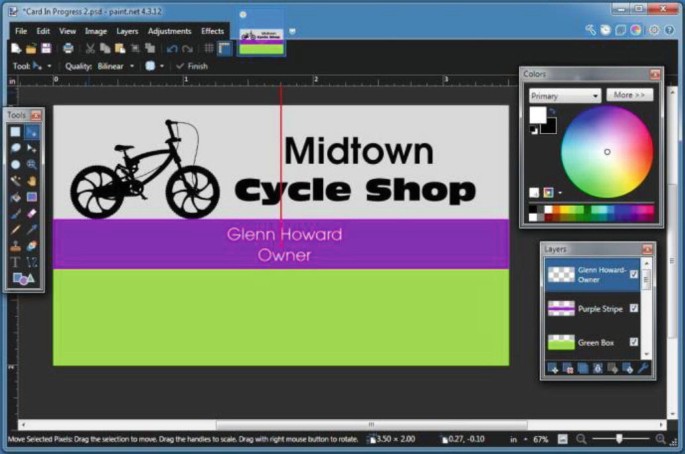Click the Print icon in toolbar
Viewport: 685px width, 454px height.
68,48
